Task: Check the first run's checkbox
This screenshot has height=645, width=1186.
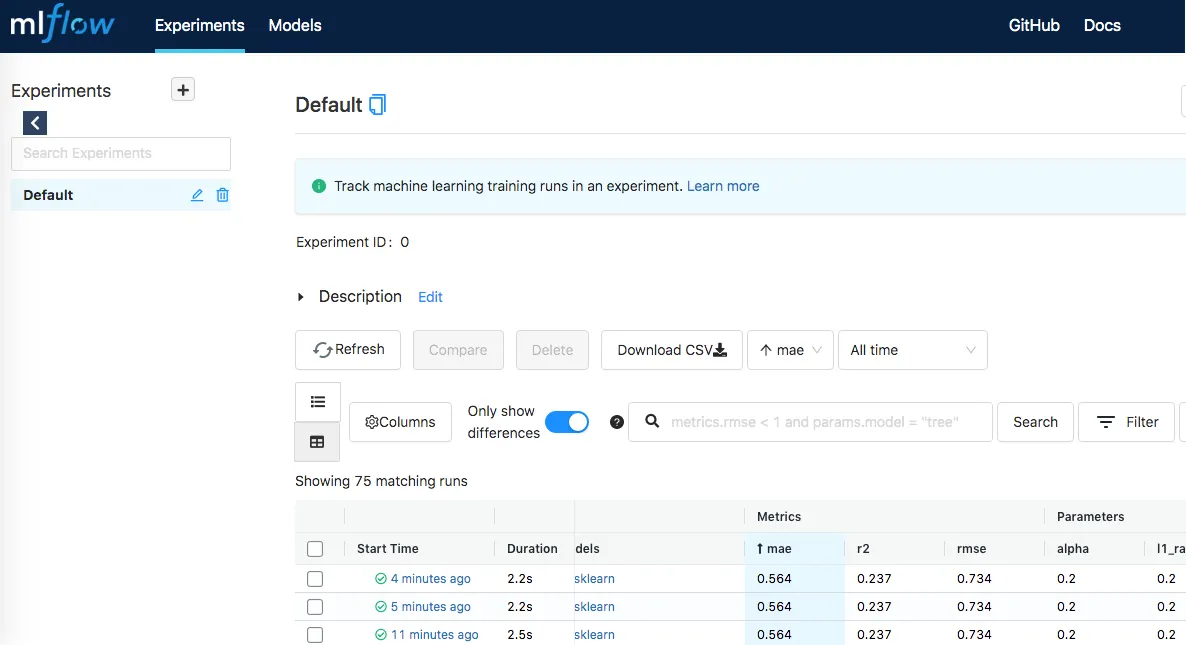Action: (315, 578)
